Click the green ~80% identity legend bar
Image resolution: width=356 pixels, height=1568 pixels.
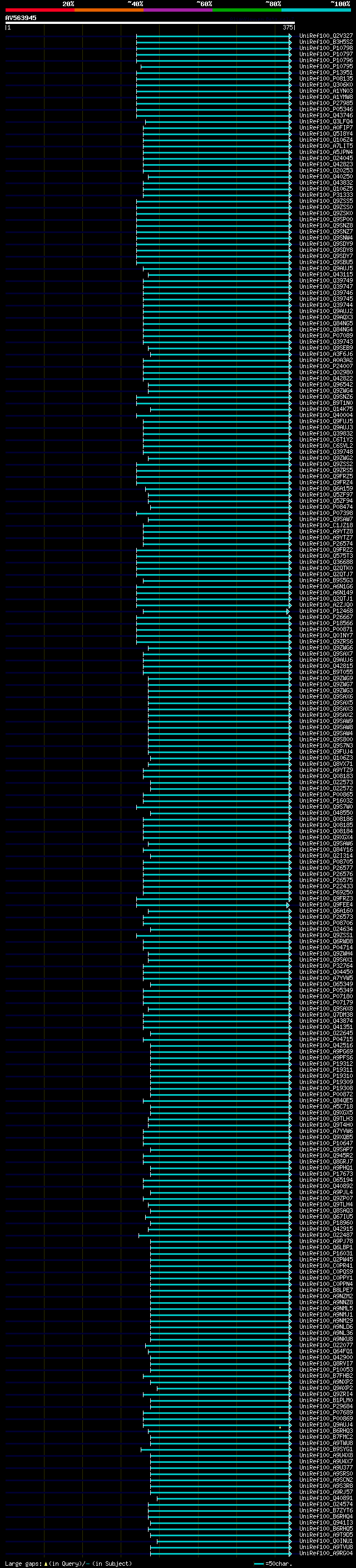click(247, 10)
